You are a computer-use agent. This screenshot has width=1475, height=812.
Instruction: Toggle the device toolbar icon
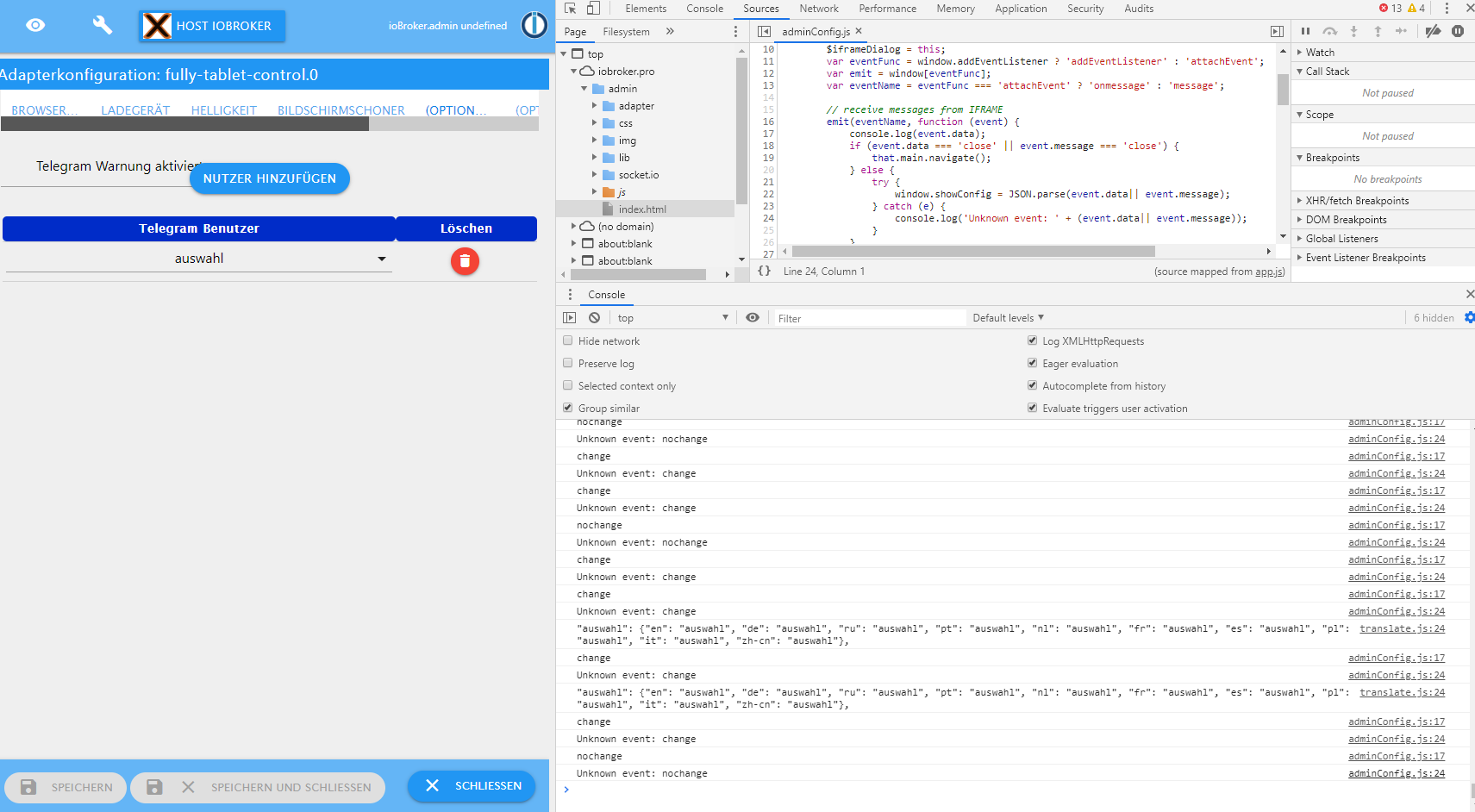point(593,9)
